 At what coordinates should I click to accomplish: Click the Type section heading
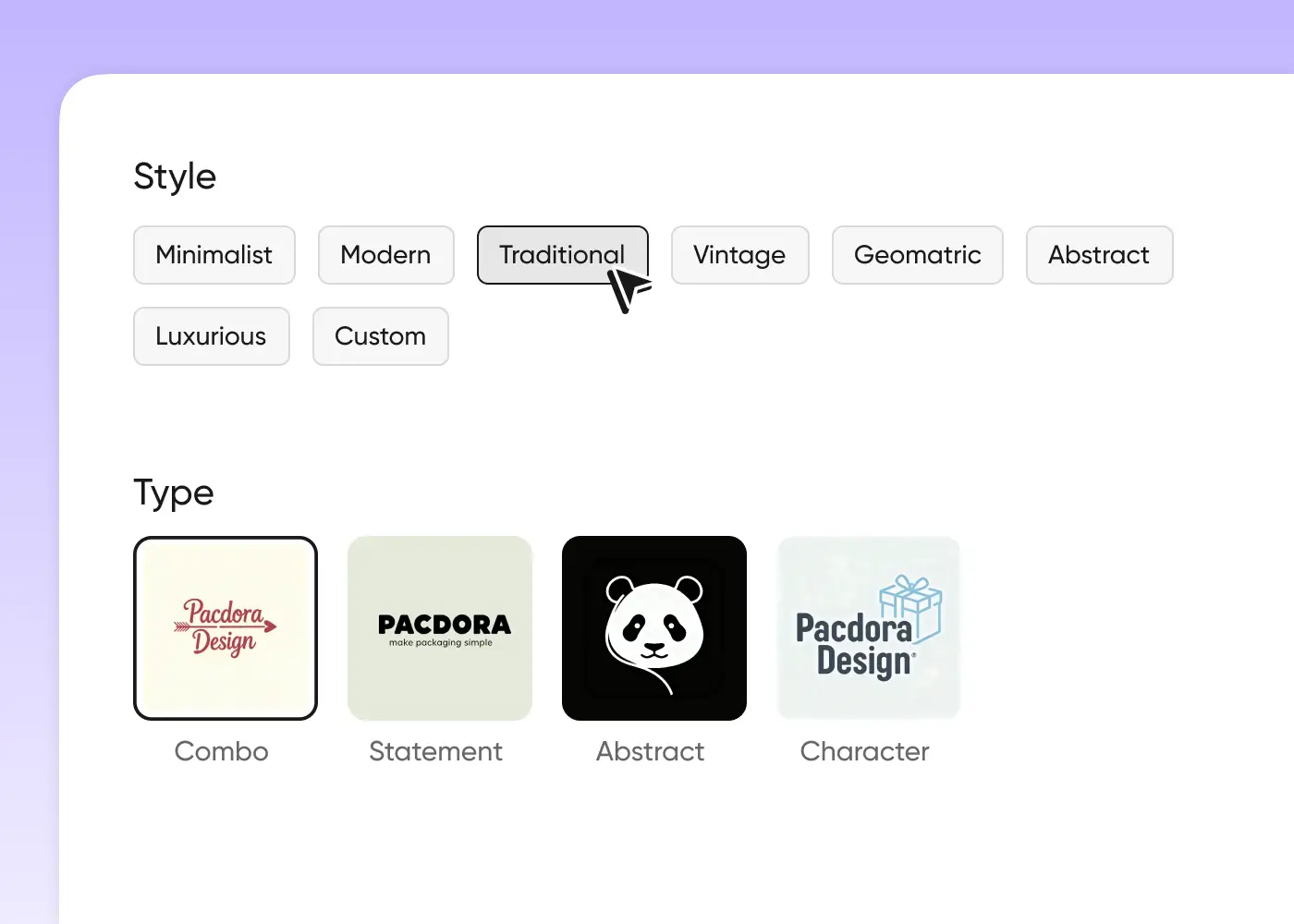pyautogui.click(x=174, y=492)
